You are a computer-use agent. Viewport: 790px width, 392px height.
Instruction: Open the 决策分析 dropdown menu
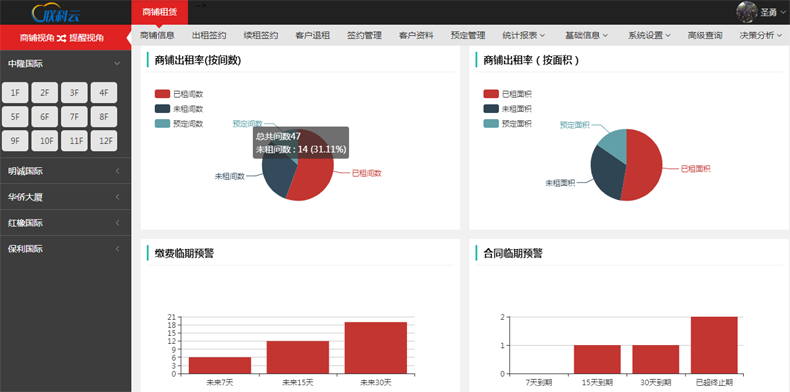(761, 35)
